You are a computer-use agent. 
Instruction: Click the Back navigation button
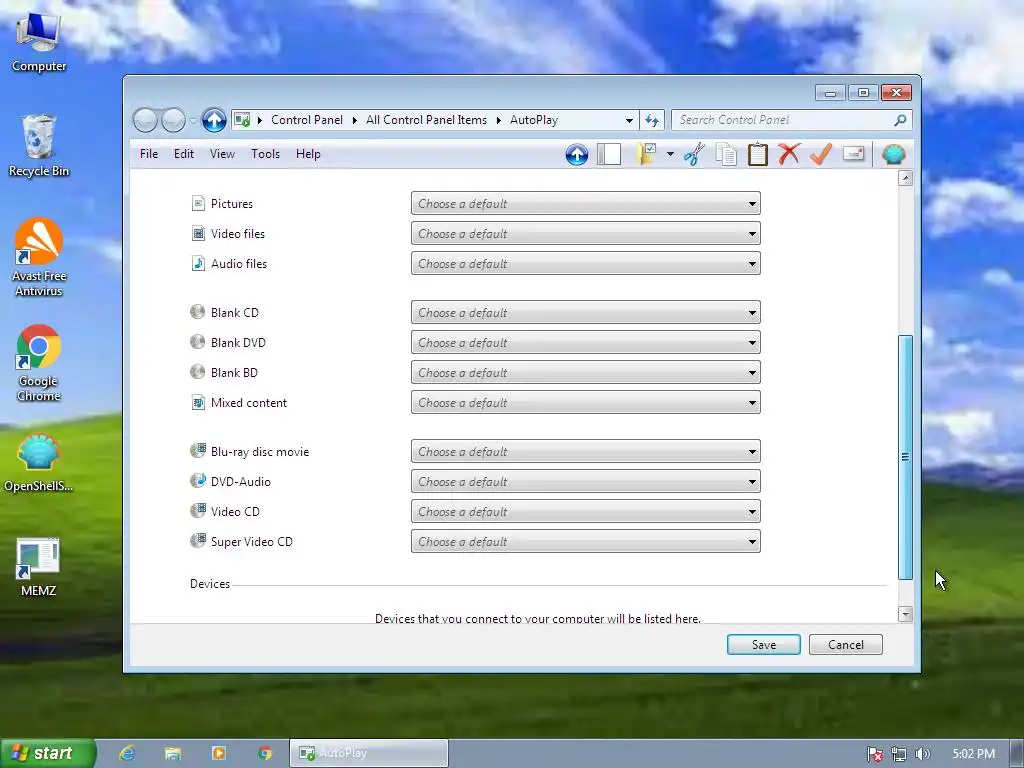(x=145, y=120)
